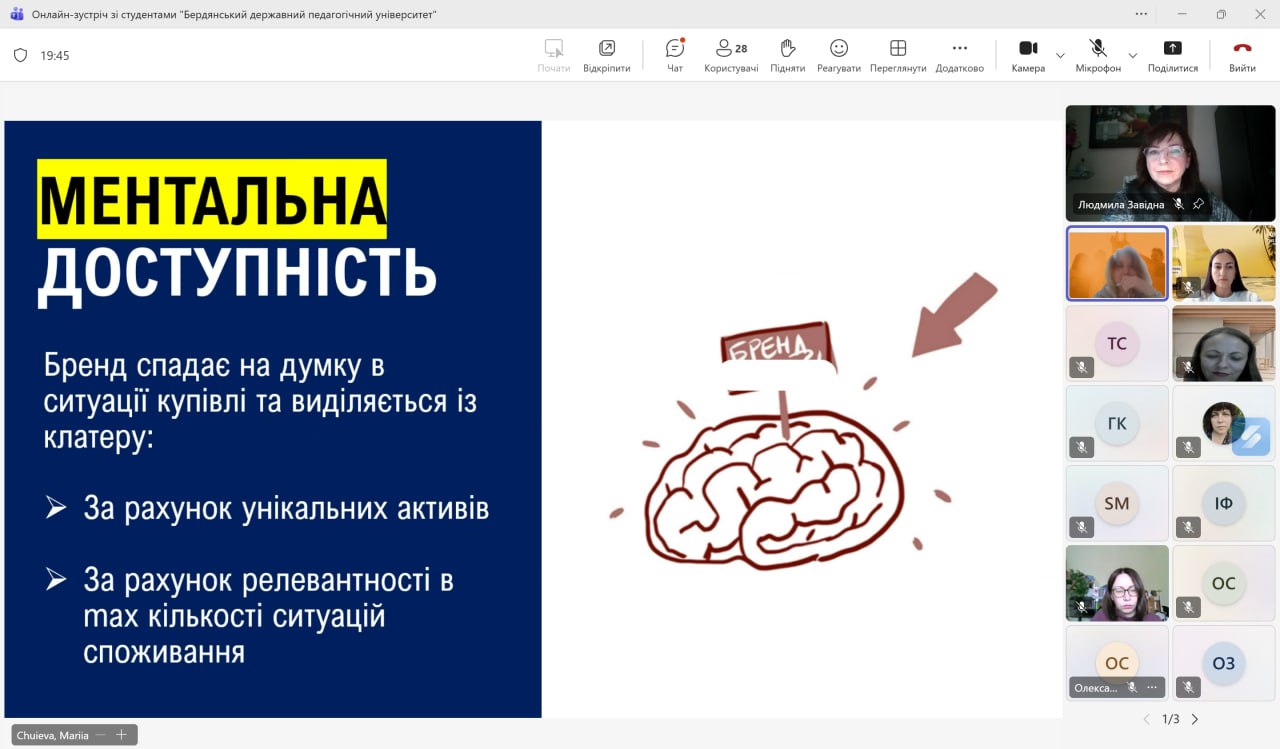
Task: Open title bar three-dot menu
Action: (1141, 14)
